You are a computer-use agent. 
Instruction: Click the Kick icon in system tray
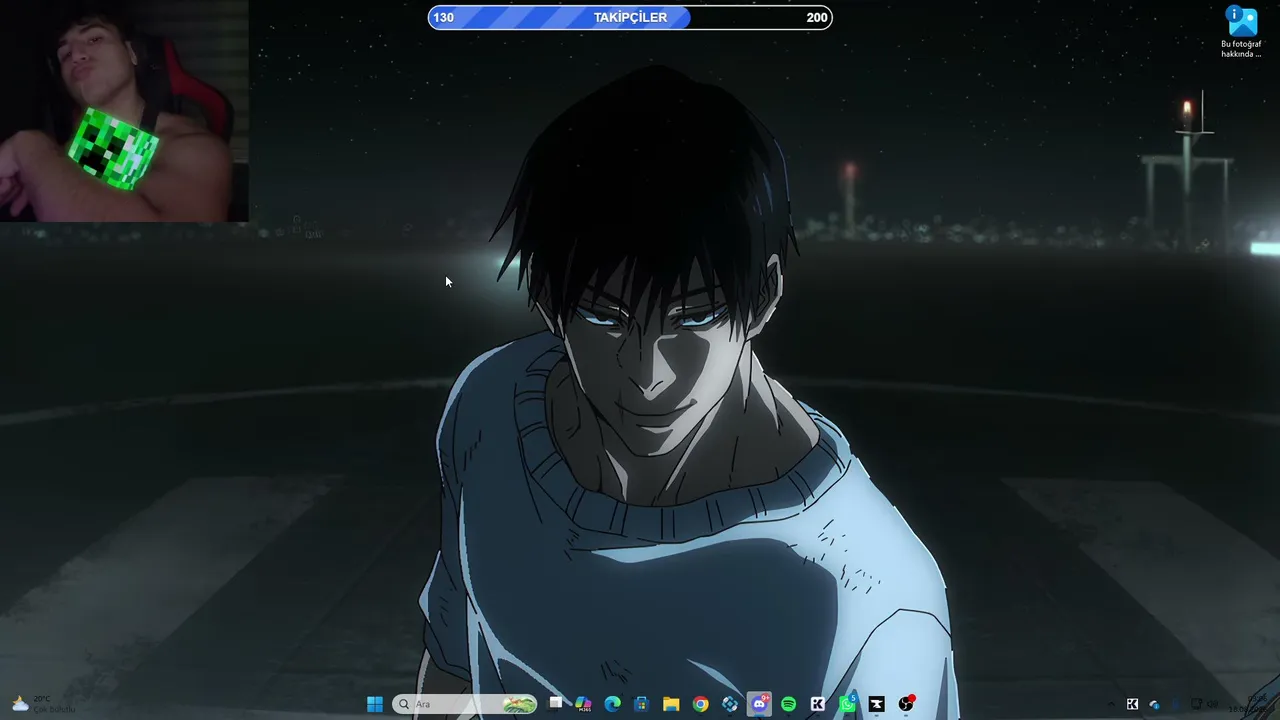pyautogui.click(x=1132, y=704)
